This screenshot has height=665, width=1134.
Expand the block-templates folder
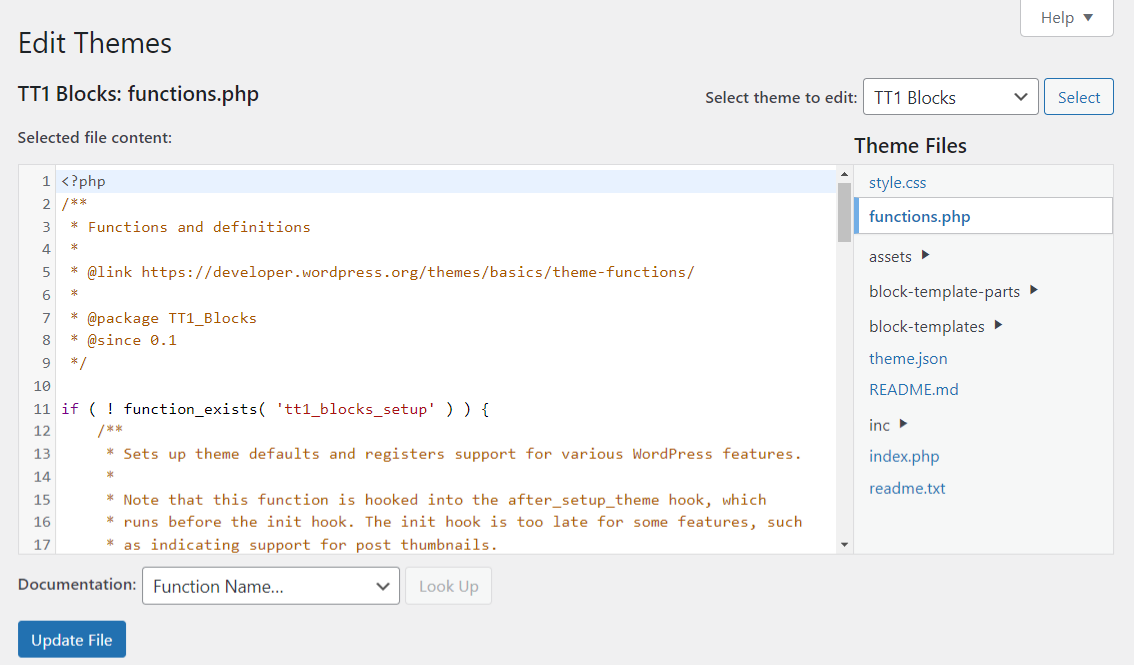[928, 326]
